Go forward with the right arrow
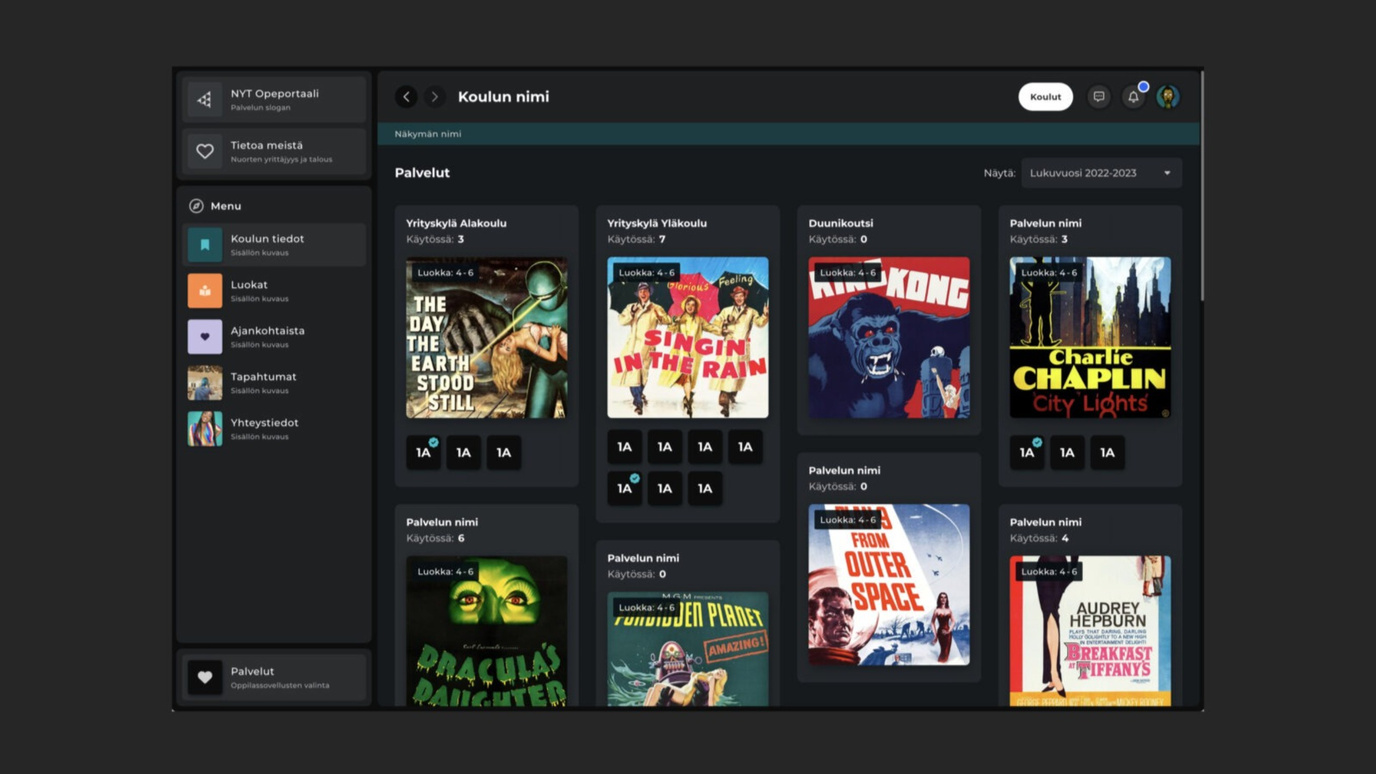The width and height of the screenshot is (1376, 774). click(x=434, y=97)
